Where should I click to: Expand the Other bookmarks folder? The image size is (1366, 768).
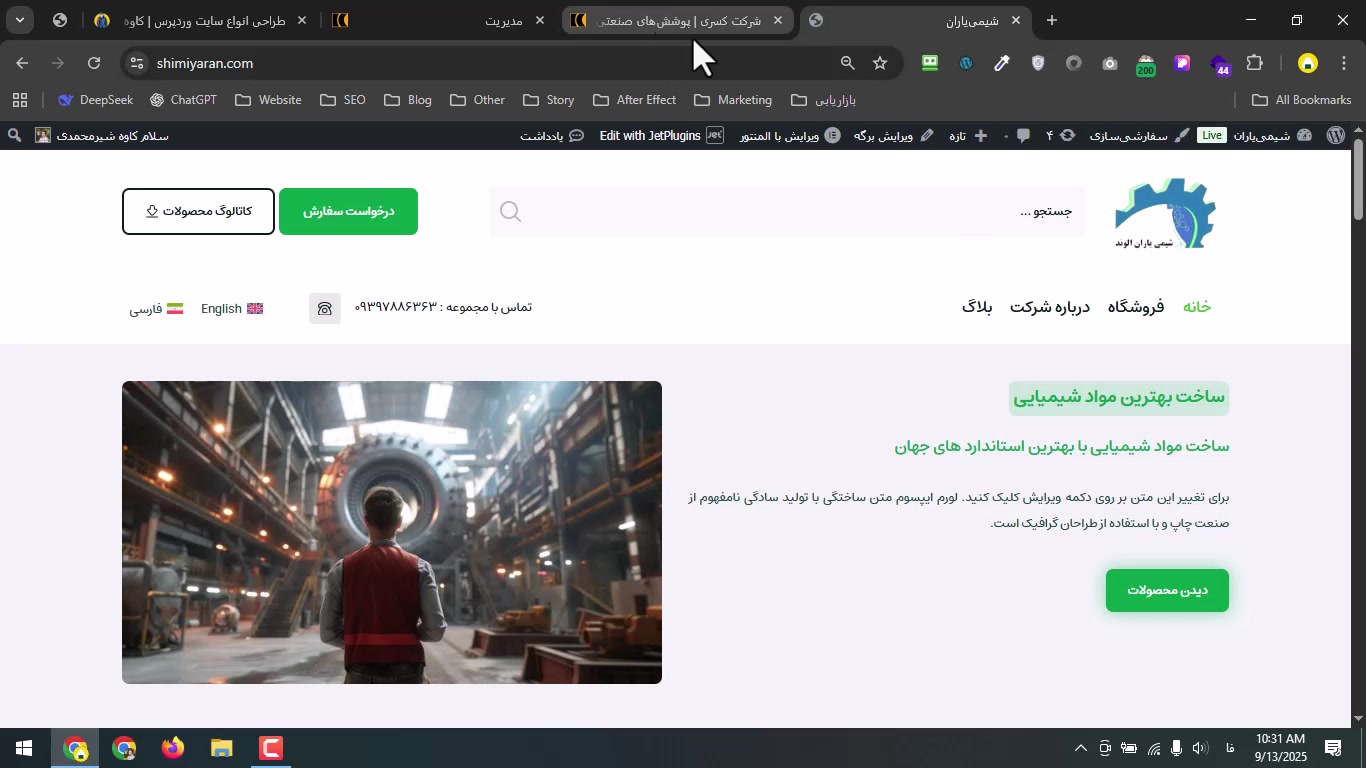click(478, 100)
